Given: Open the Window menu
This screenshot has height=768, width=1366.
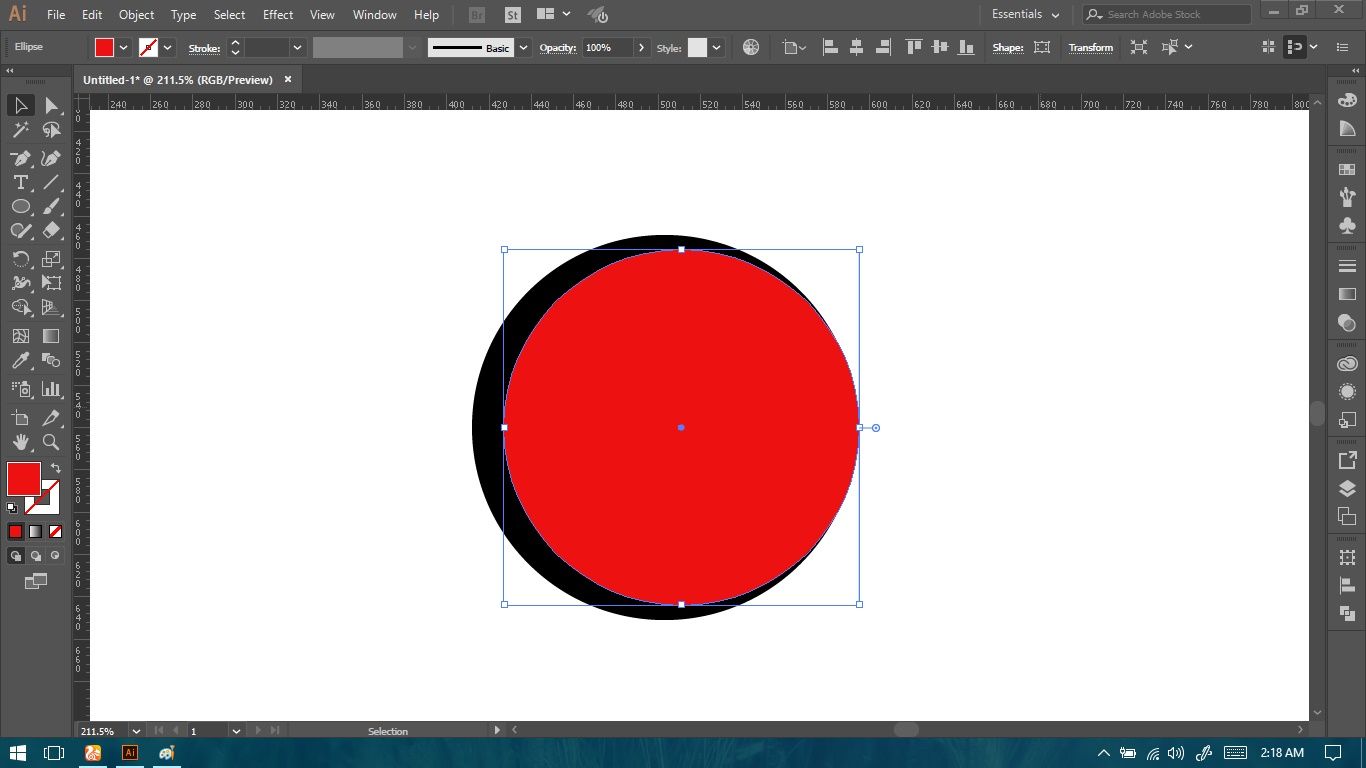Looking at the screenshot, I should (x=375, y=15).
